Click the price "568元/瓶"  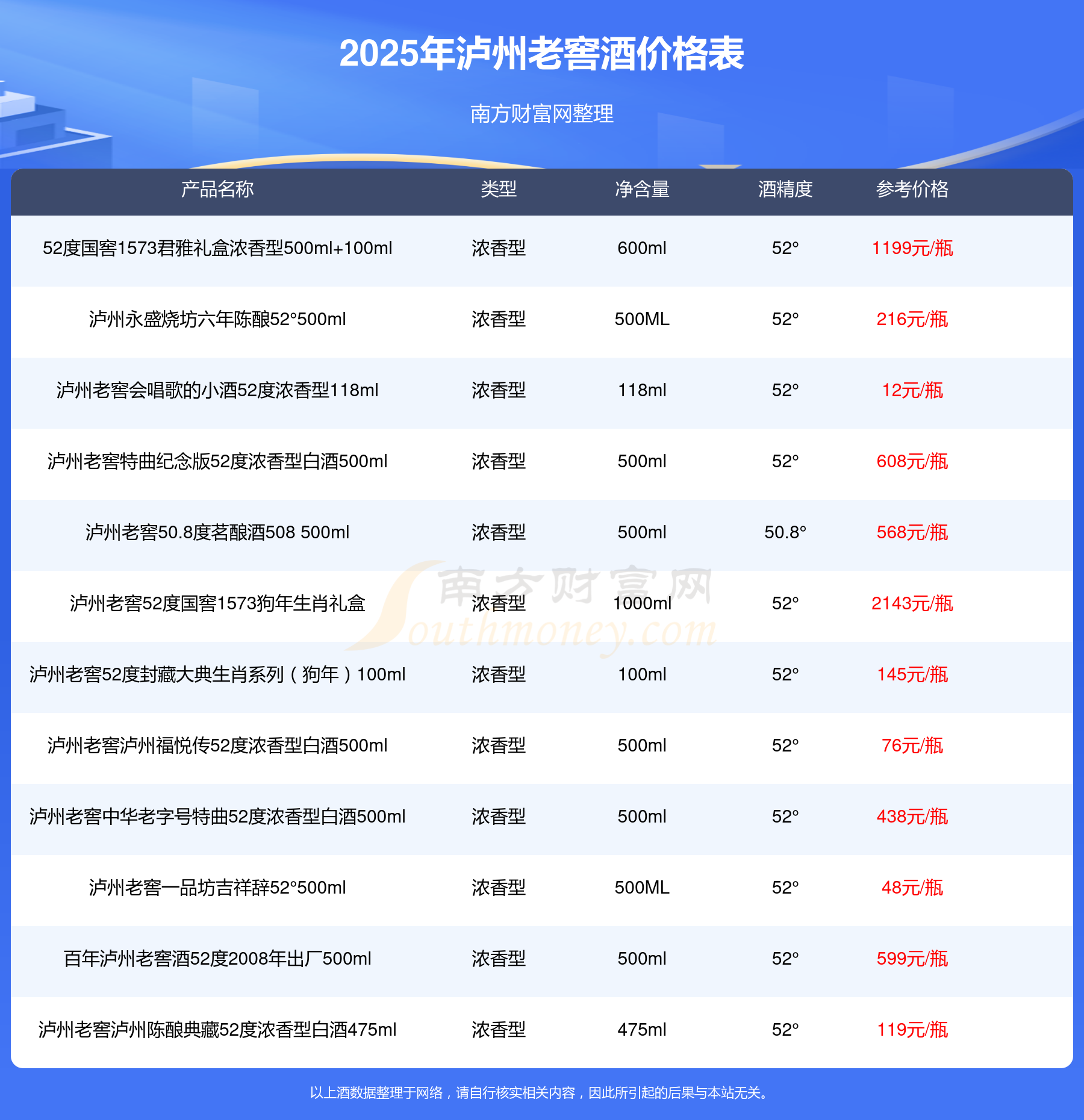(912, 532)
